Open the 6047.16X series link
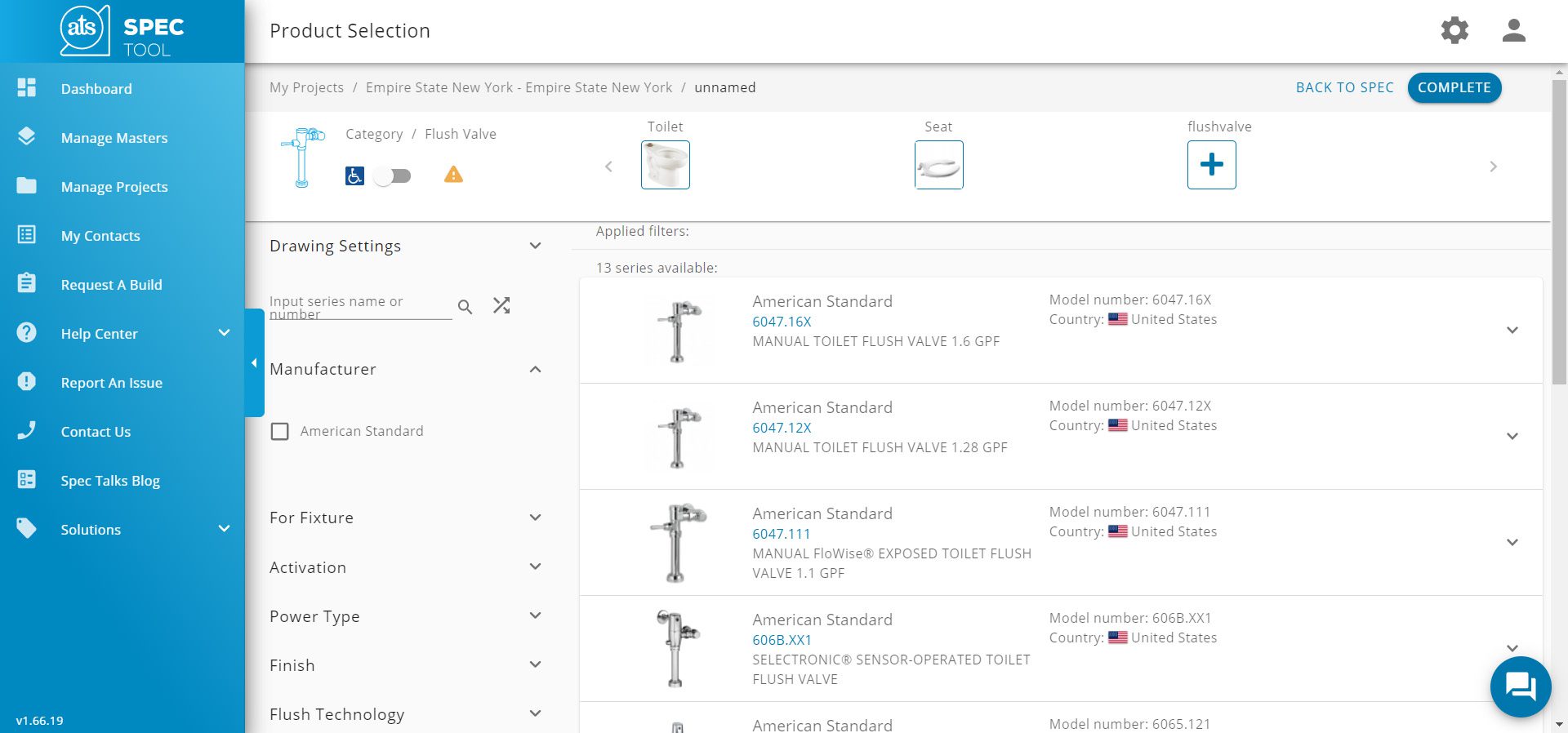The image size is (1568, 733). (782, 322)
